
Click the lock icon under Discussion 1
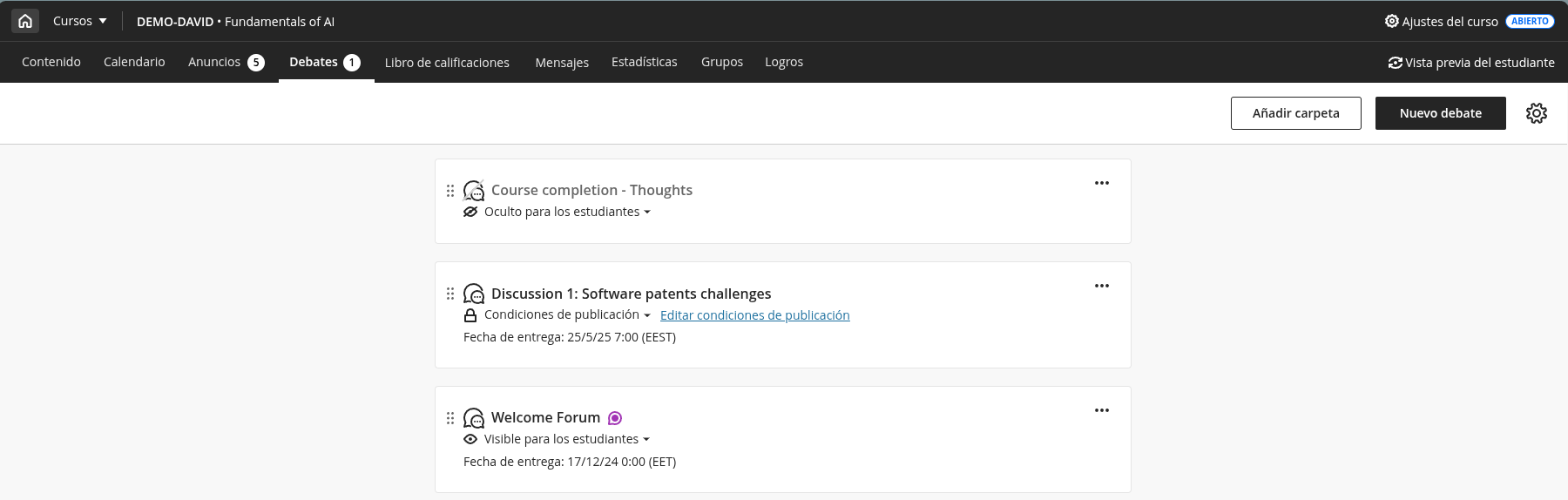coord(470,315)
